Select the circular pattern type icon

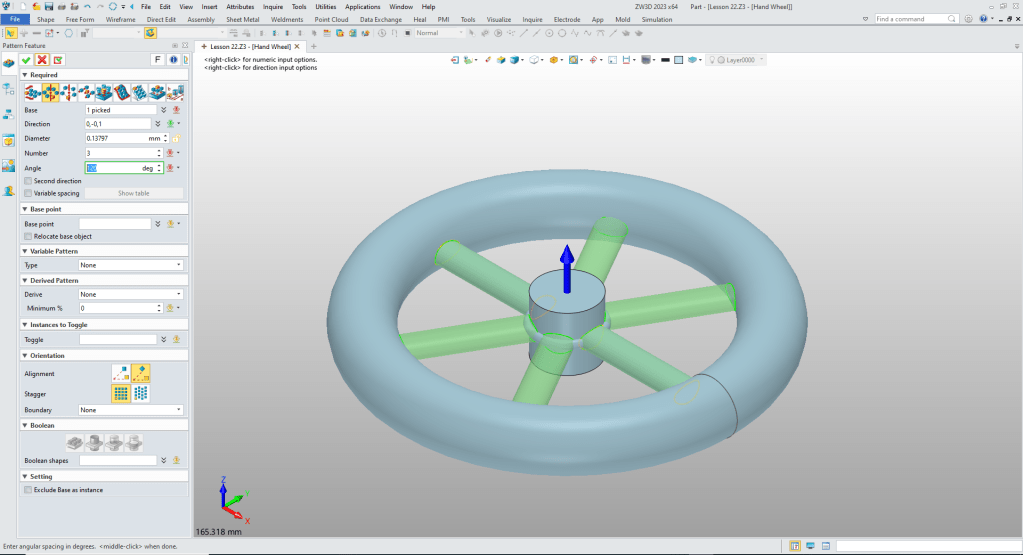point(51,92)
